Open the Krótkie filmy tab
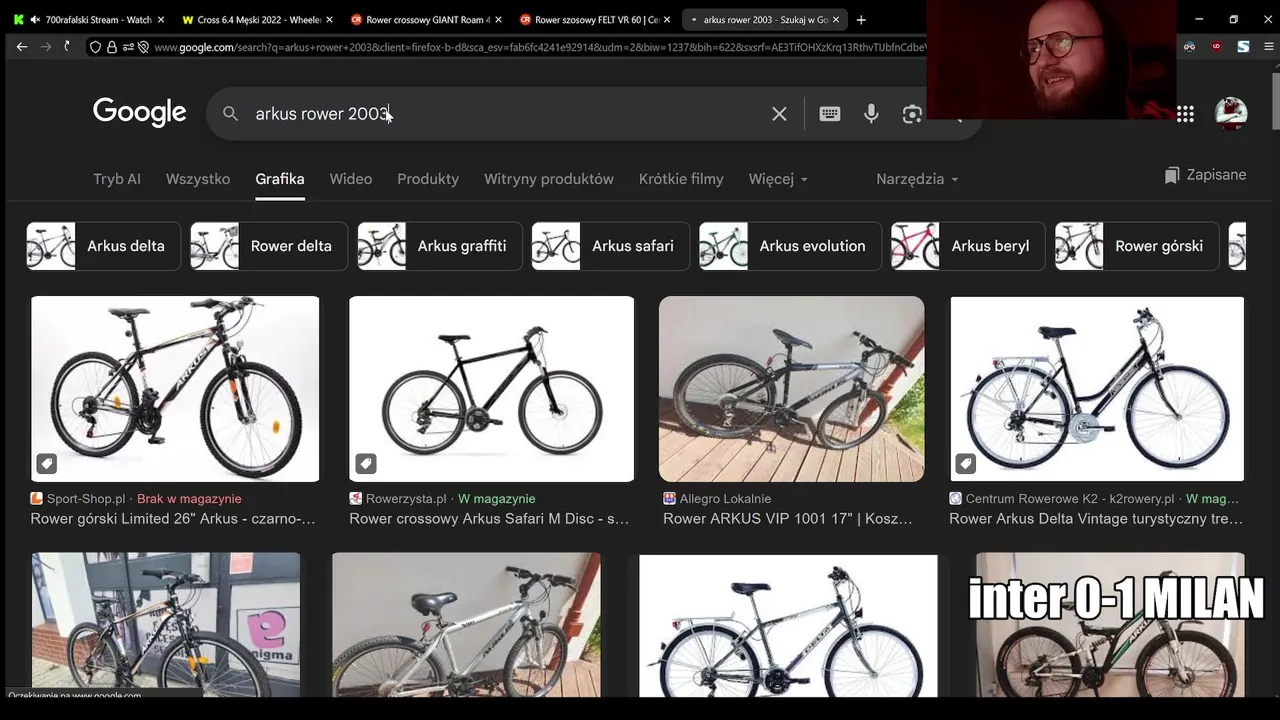The height and width of the screenshot is (720, 1280). coord(681,179)
